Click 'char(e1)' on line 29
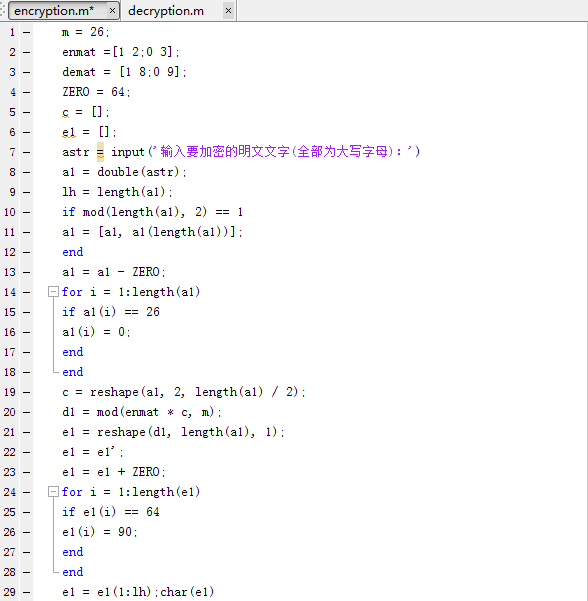Image resolution: width=588 pixels, height=601 pixels. coord(187,592)
